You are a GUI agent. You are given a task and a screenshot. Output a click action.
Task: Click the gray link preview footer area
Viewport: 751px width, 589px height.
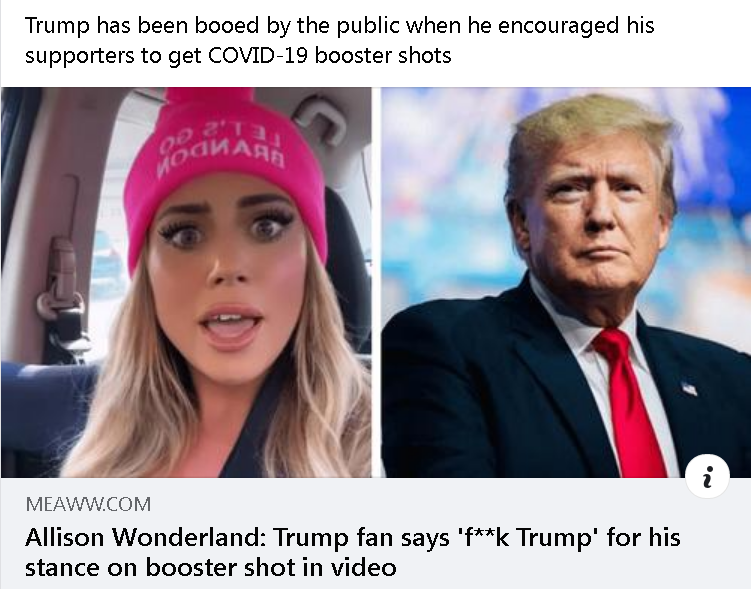pyautogui.click(x=376, y=533)
